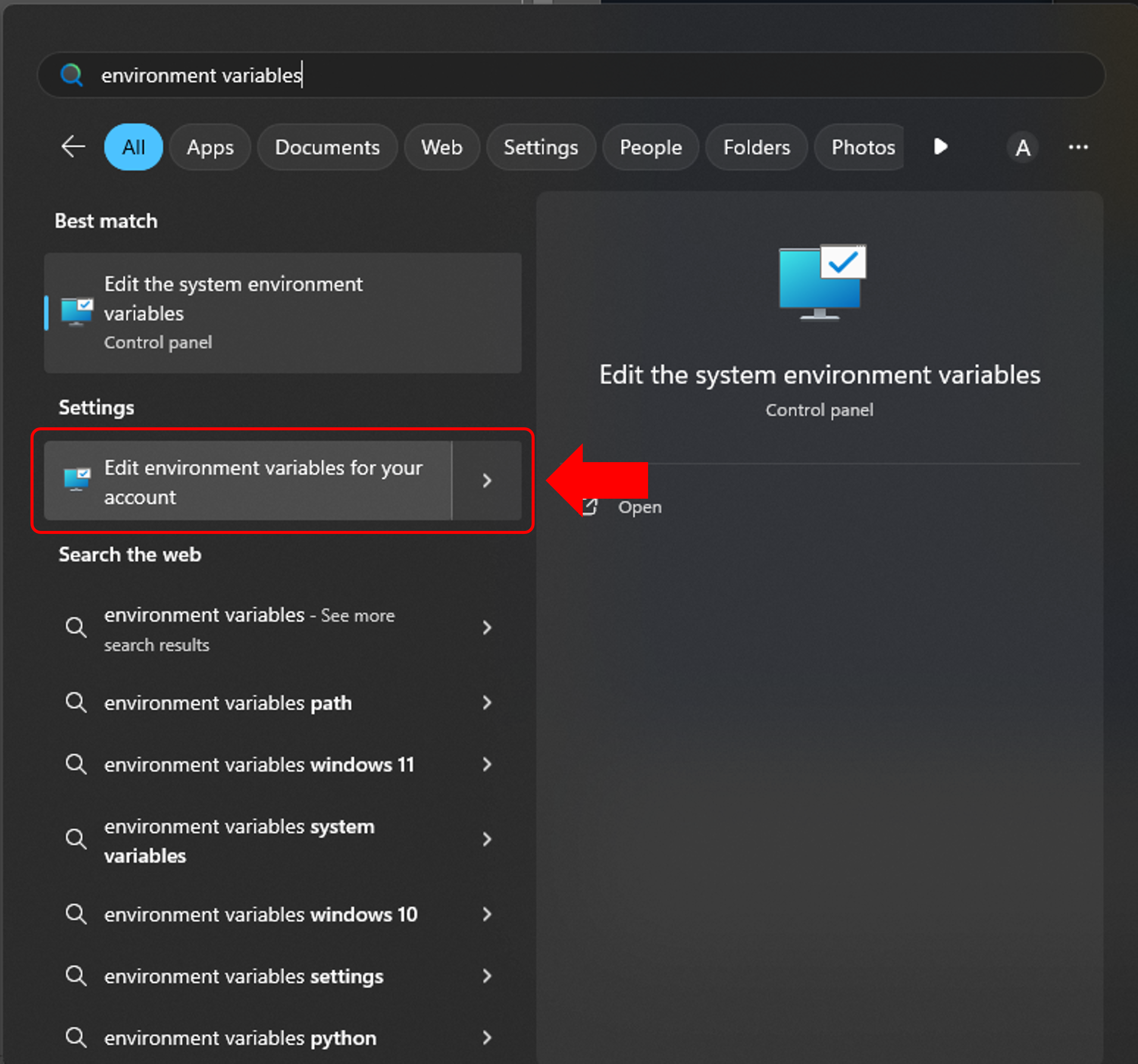
Task: Click the Control Panel monitor icon in Best match
Action: coord(78,312)
